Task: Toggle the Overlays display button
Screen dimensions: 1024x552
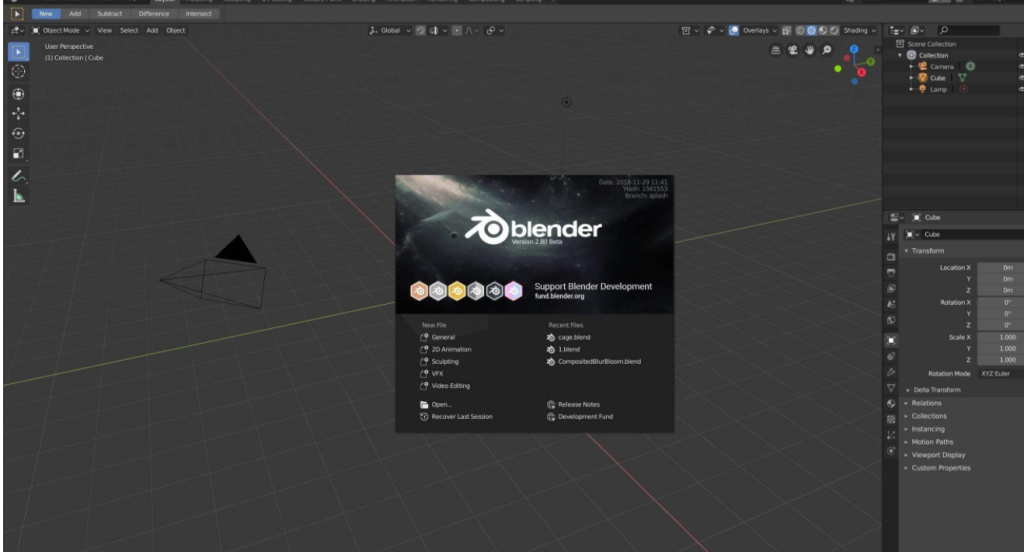Action: (x=755, y=31)
